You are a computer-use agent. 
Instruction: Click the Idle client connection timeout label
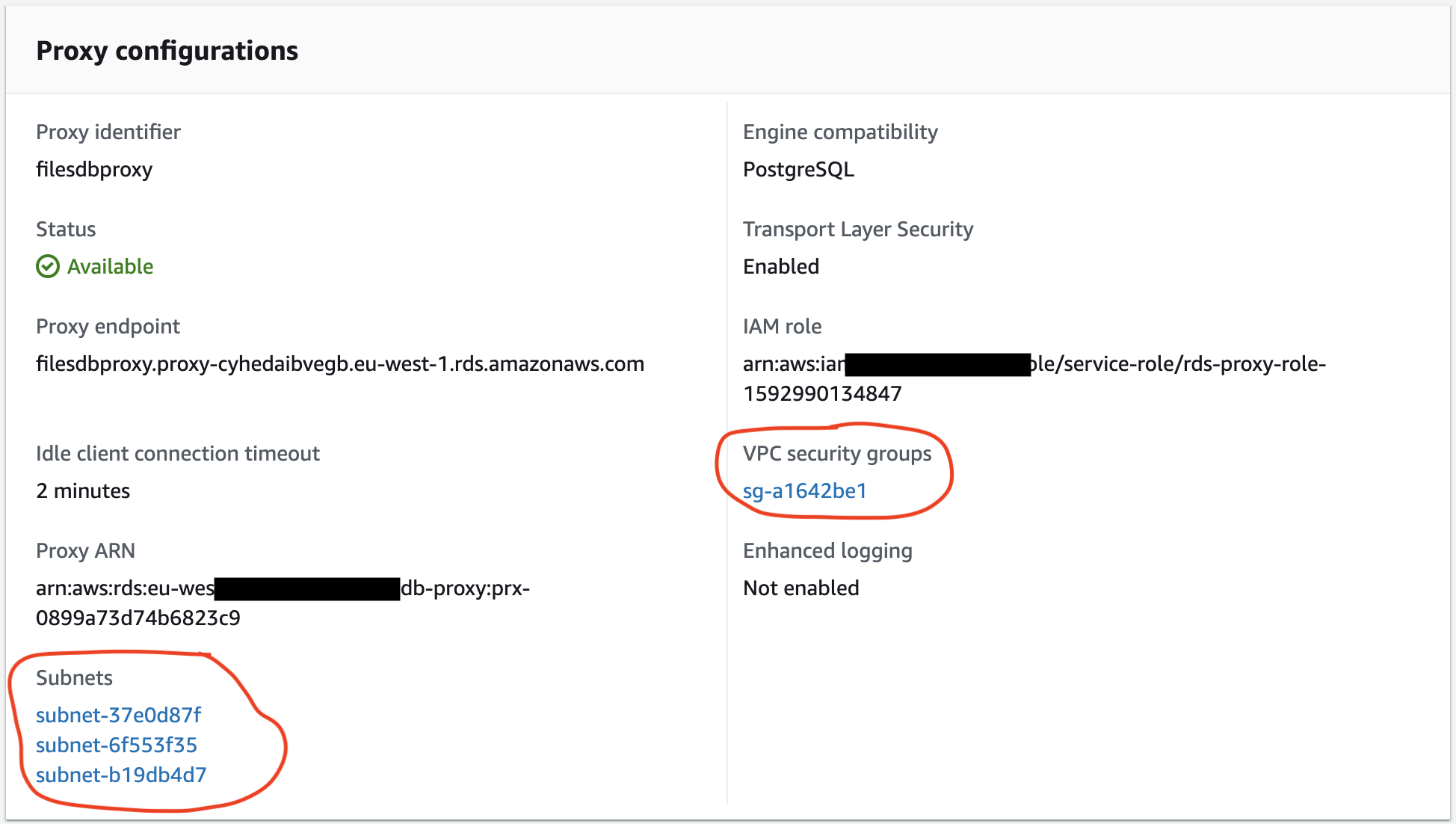[x=178, y=453]
